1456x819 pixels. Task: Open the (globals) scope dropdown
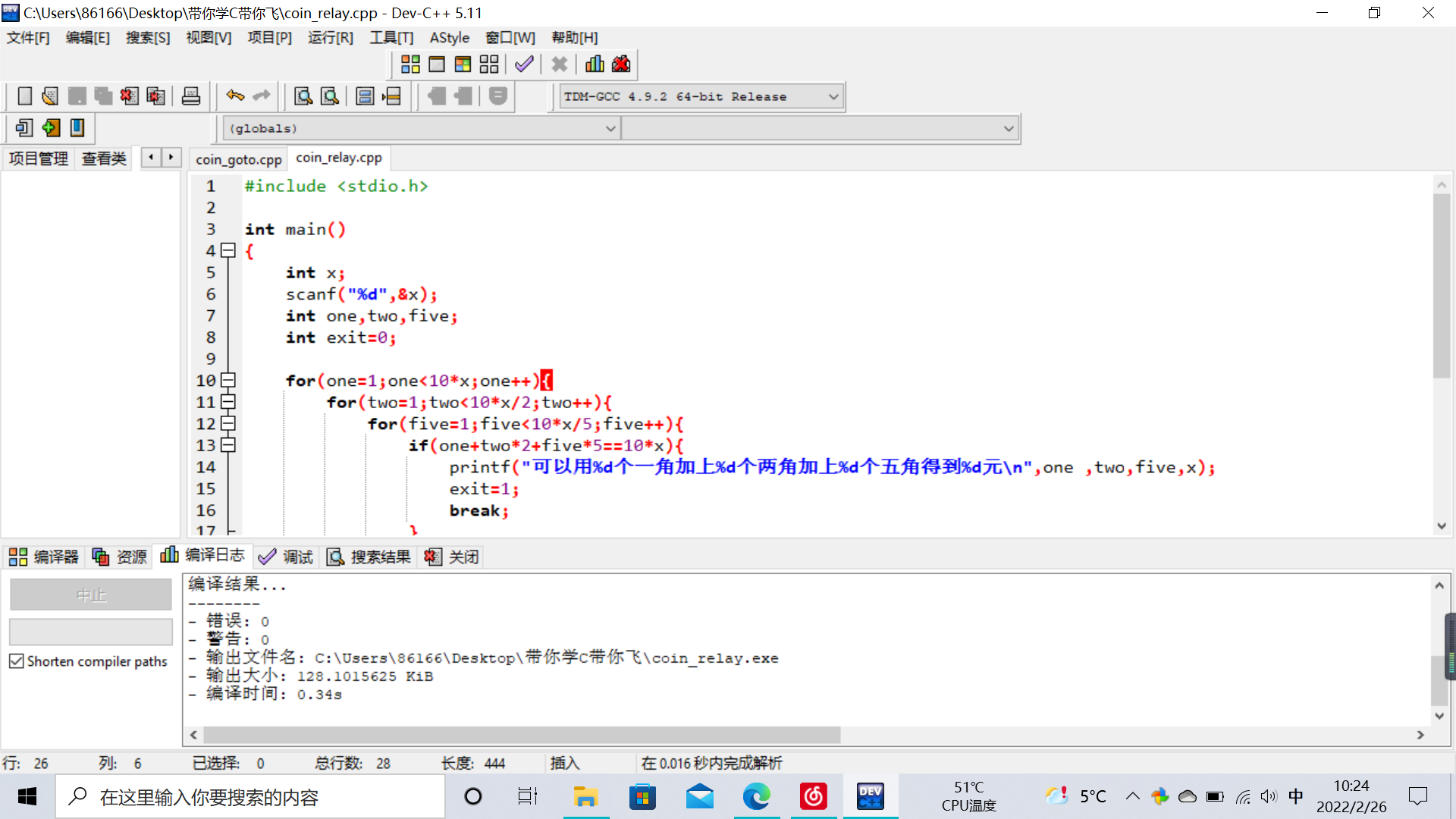pyautogui.click(x=421, y=128)
